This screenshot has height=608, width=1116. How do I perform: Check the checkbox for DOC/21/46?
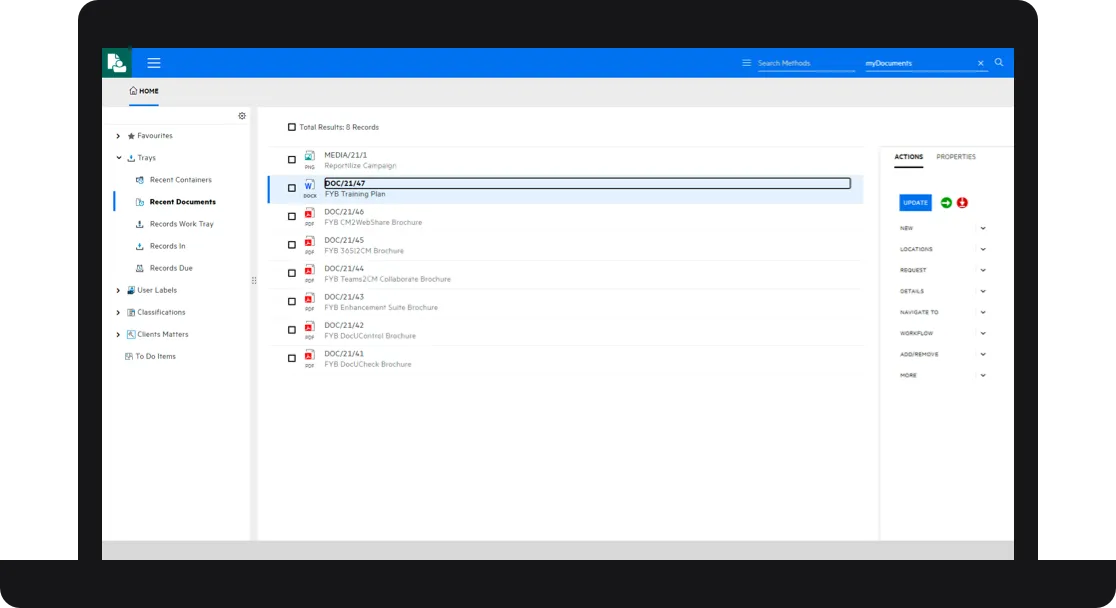(x=292, y=216)
